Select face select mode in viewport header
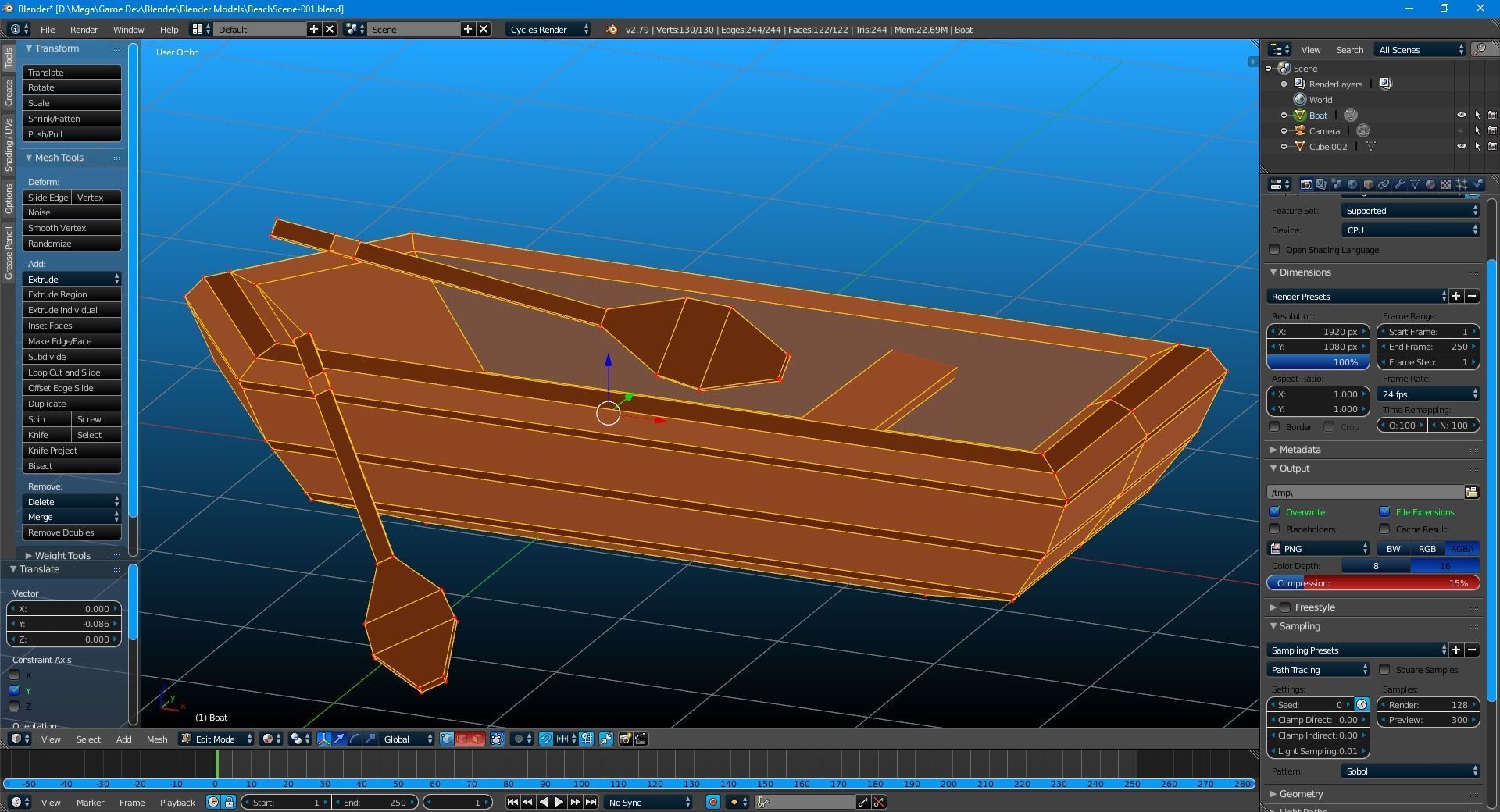Viewport: 1500px width, 812px height. click(x=477, y=739)
